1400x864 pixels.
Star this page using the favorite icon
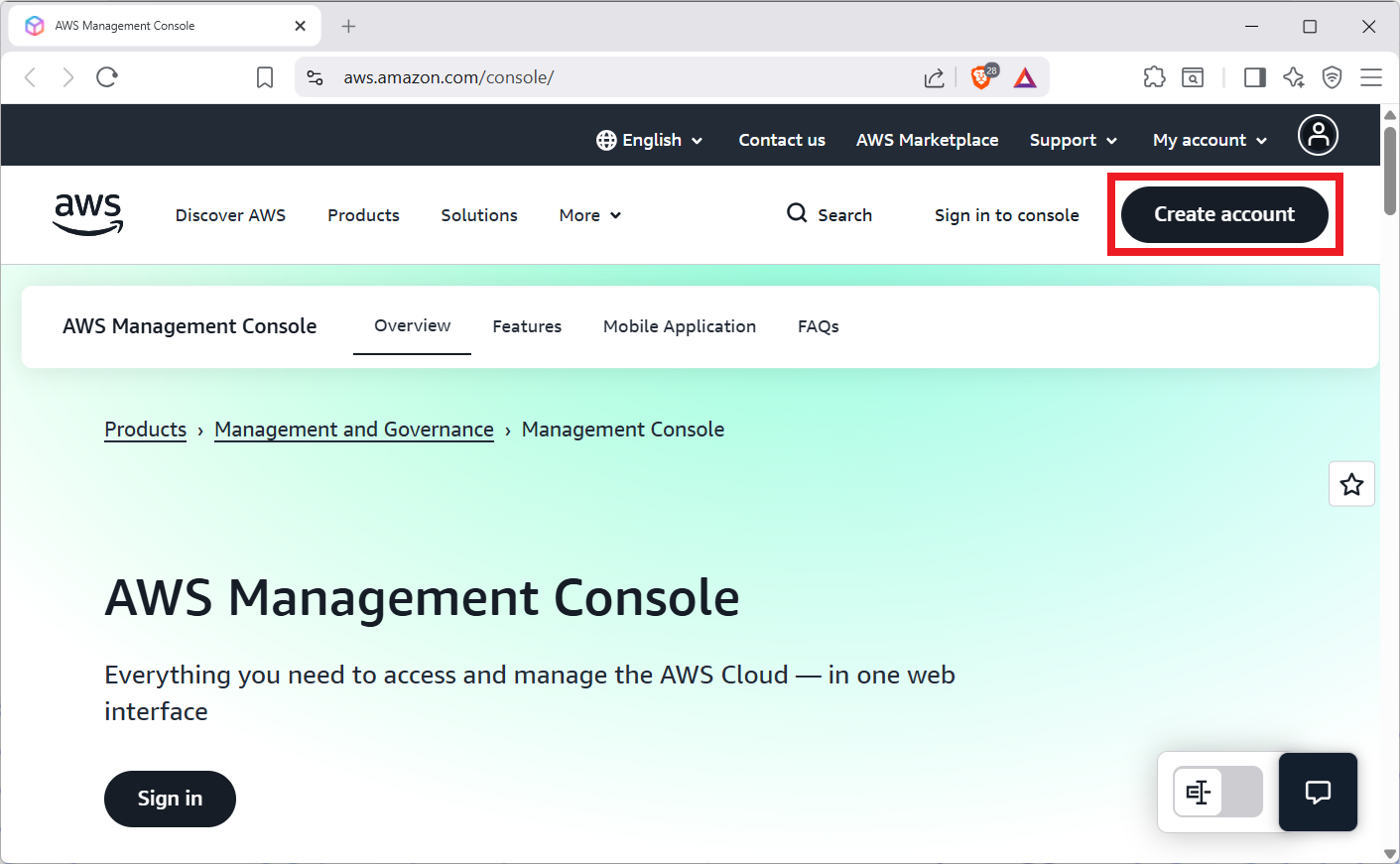click(1351, 483)
